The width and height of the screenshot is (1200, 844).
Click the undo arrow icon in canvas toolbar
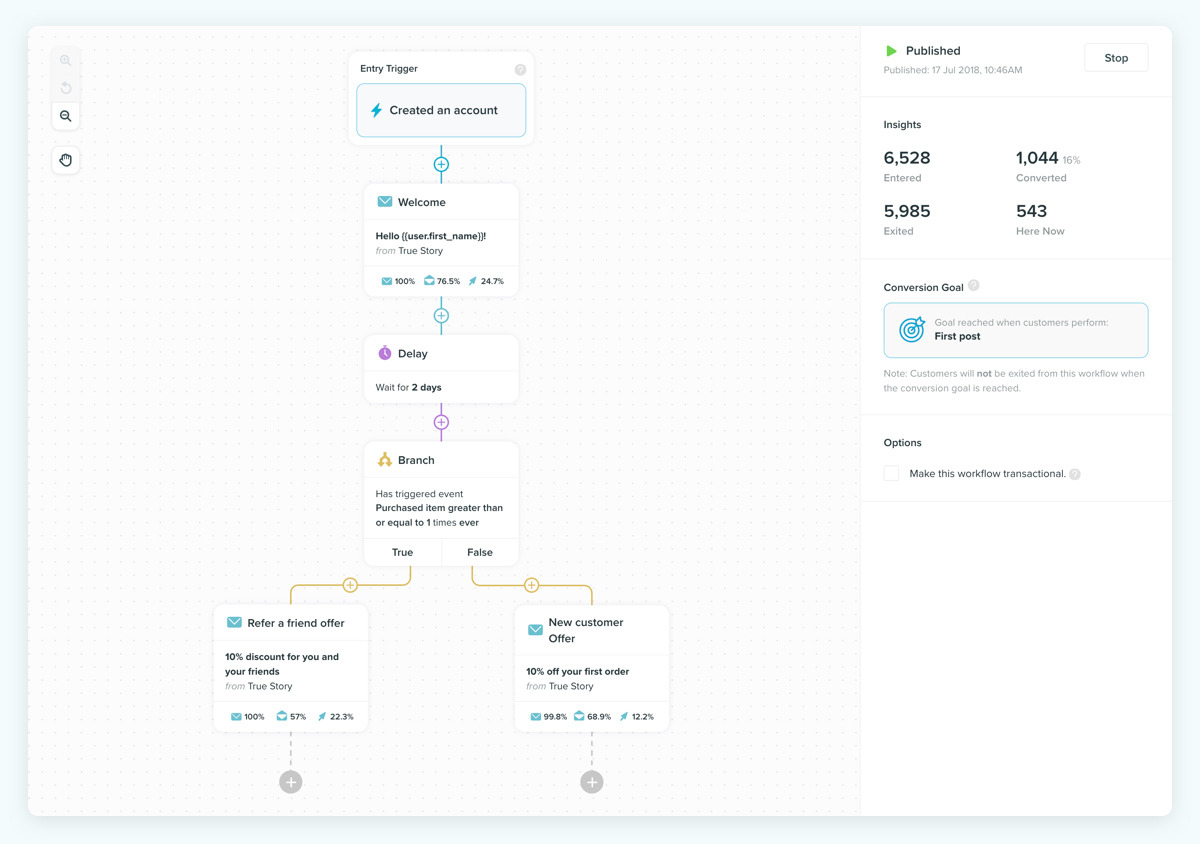(66, 88)
